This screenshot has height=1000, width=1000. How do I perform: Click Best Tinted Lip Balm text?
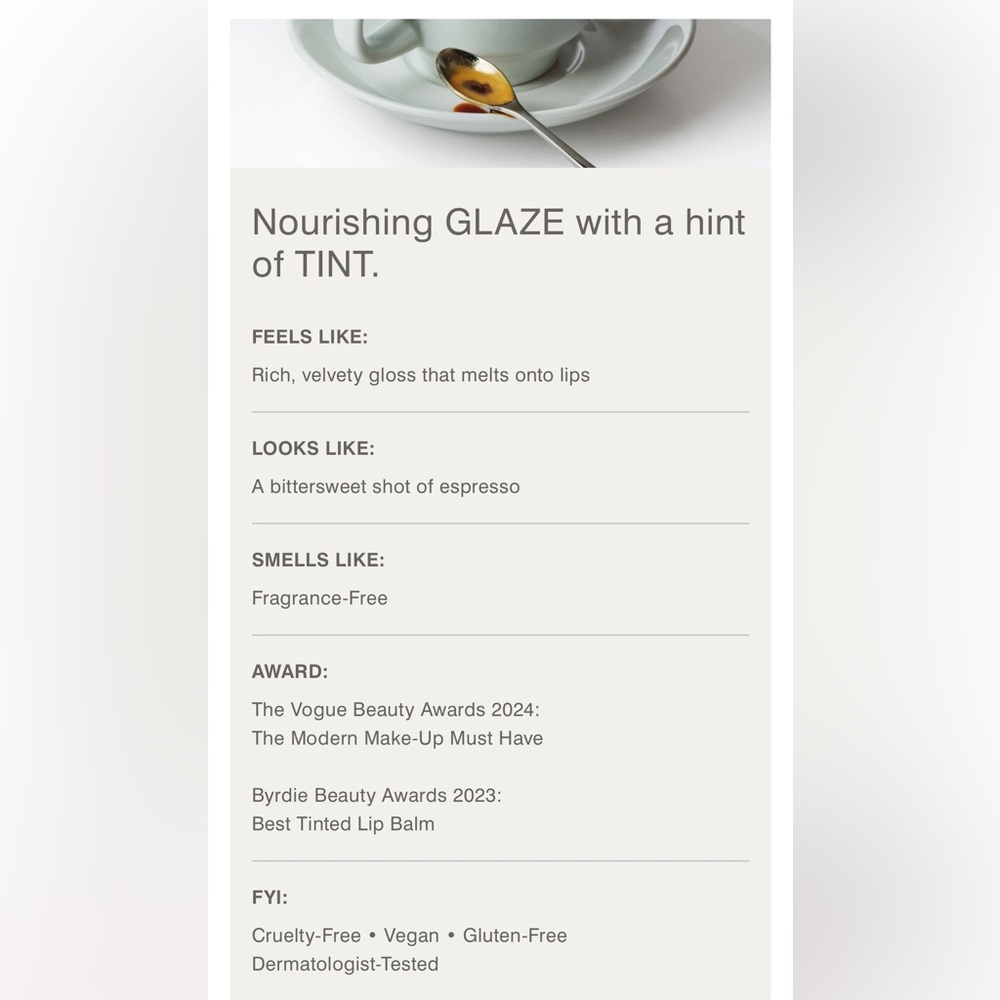[343, 824]
